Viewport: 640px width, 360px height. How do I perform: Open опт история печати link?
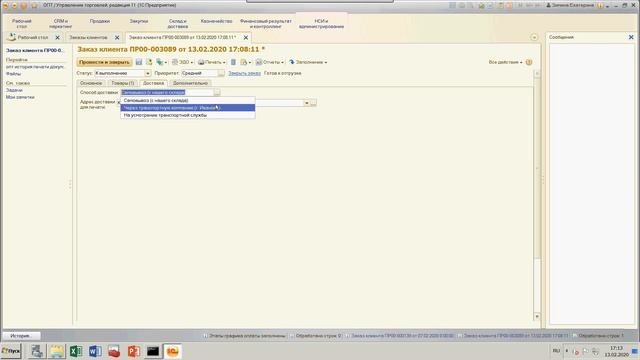(x=35, y=67)
